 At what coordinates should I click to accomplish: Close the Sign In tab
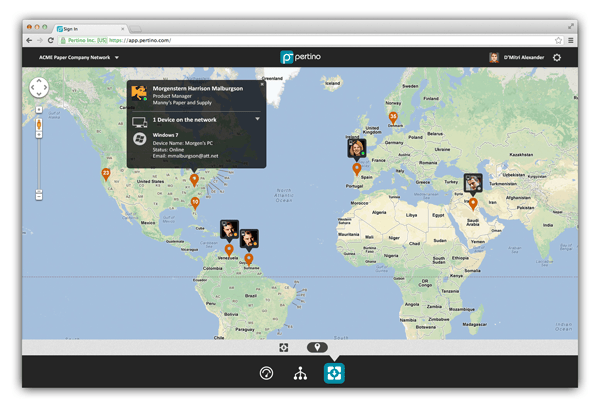[x=122, y=29]
